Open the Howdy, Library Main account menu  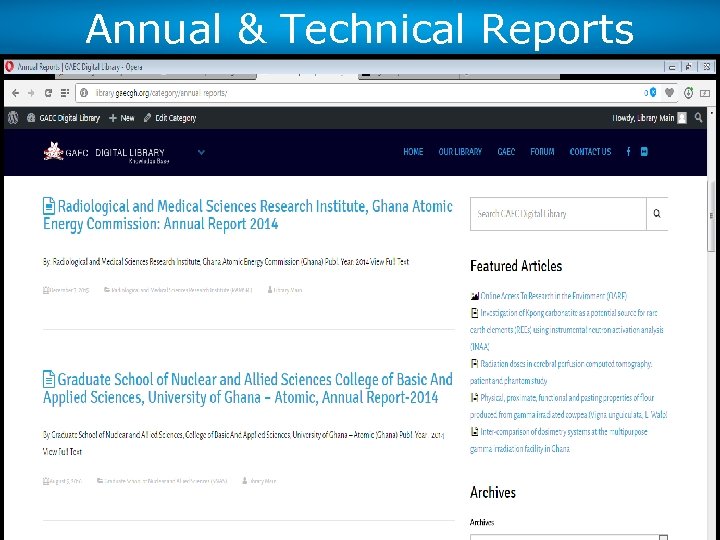649,118
